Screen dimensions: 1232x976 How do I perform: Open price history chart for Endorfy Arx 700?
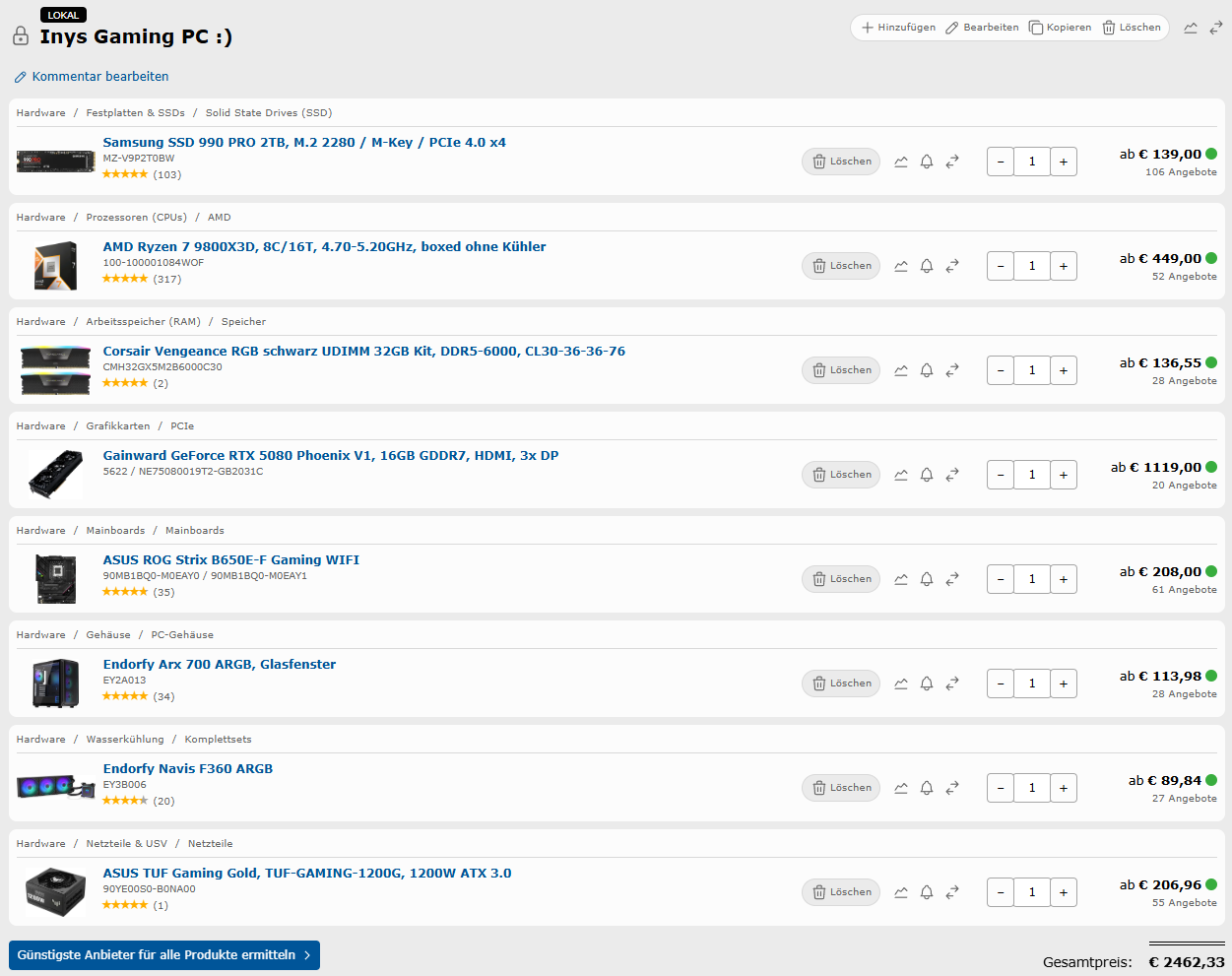(x=901, y=683)
